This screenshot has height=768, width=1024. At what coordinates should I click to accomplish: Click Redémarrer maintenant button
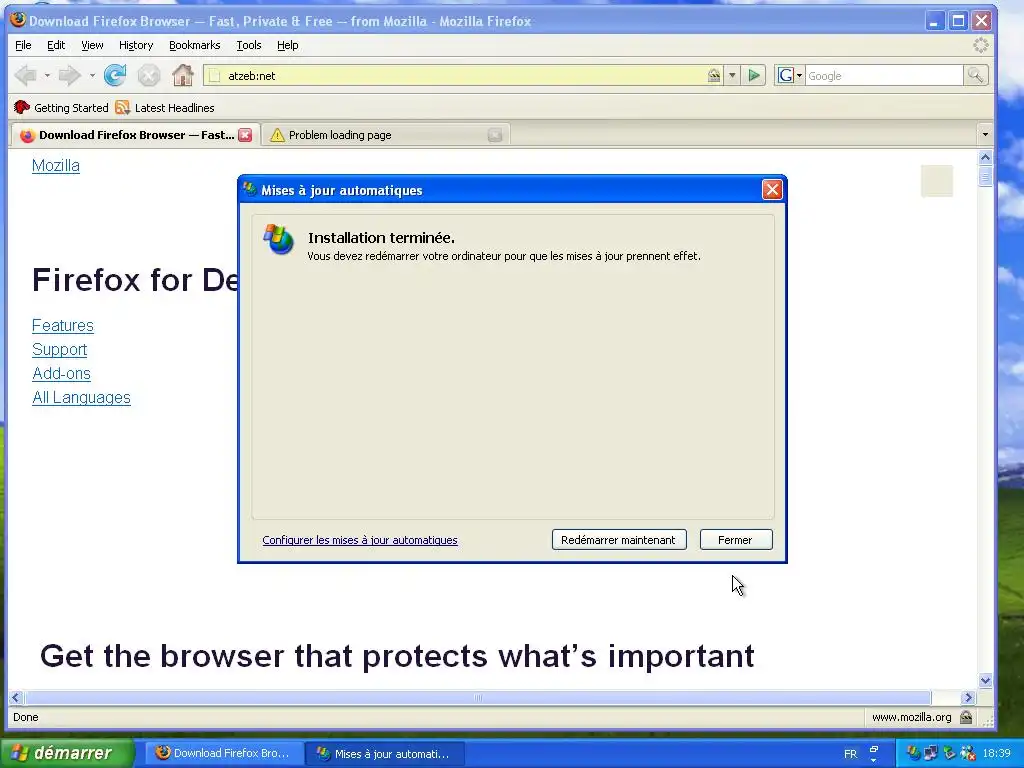click(x=618, y=540)
